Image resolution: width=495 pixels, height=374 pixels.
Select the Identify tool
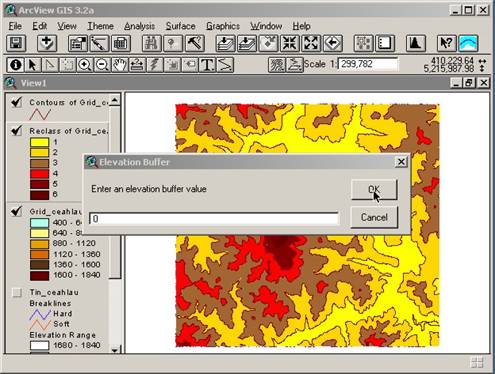tap(15, 65)
